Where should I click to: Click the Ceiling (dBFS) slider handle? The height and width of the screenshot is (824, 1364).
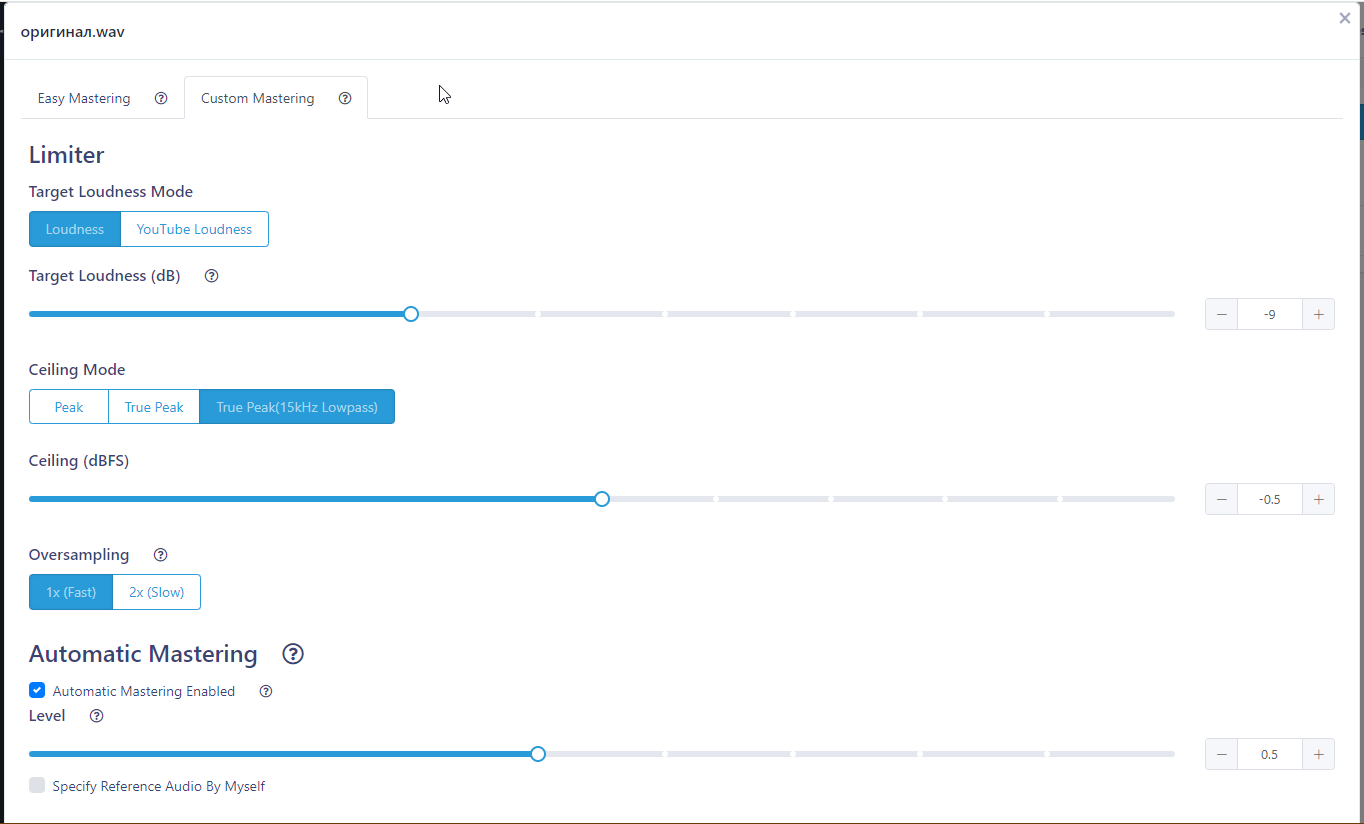602,499
